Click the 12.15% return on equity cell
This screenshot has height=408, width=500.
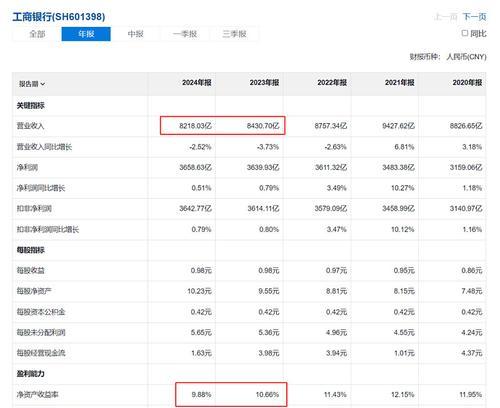(x=403, y=395)
